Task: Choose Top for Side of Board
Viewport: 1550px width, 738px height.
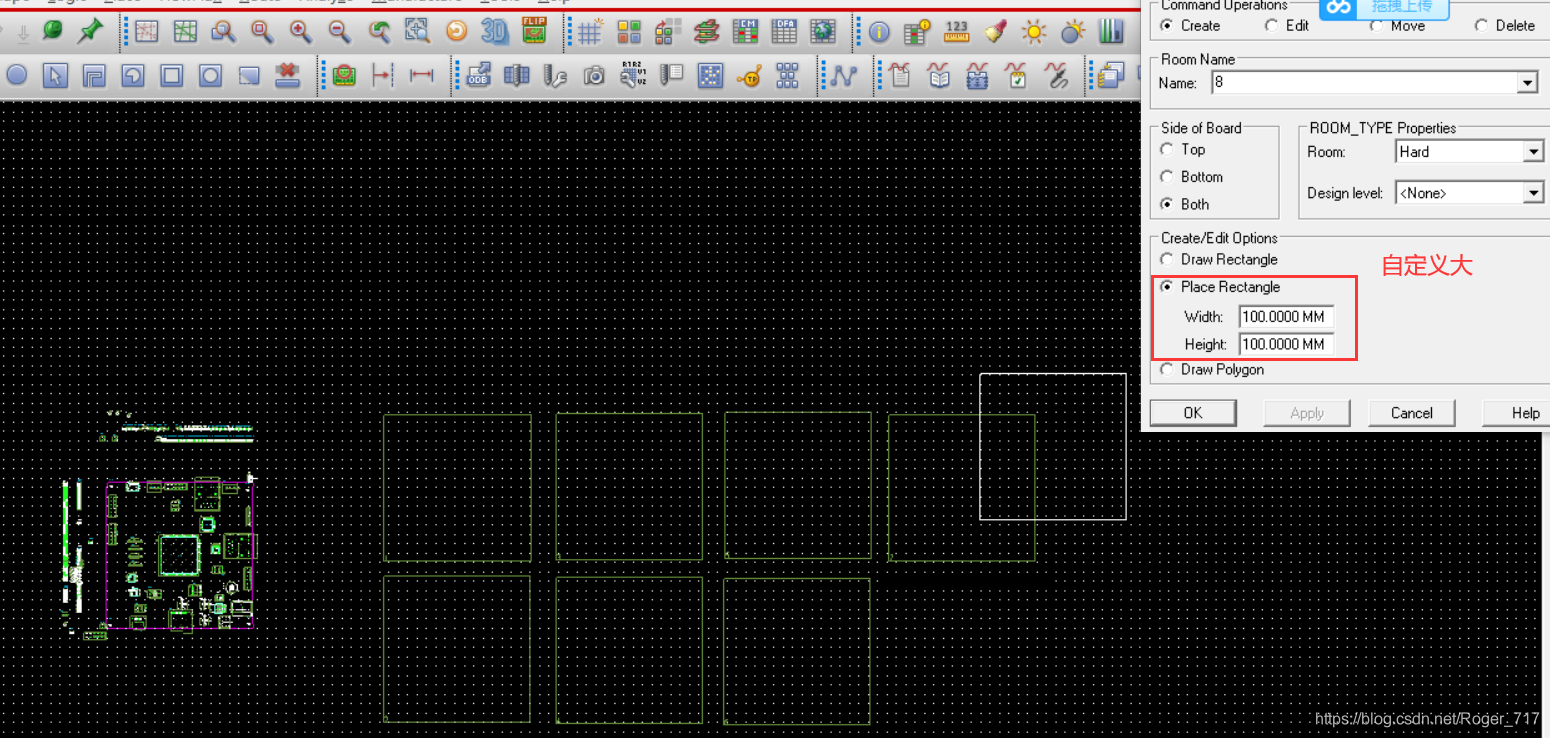Action: point(1167,150)
